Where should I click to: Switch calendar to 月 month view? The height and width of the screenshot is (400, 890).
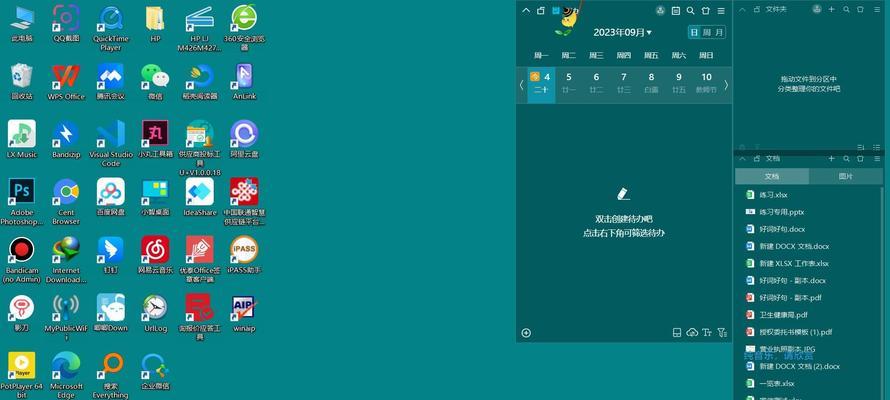pyautogui.click(x=719, y=32)
